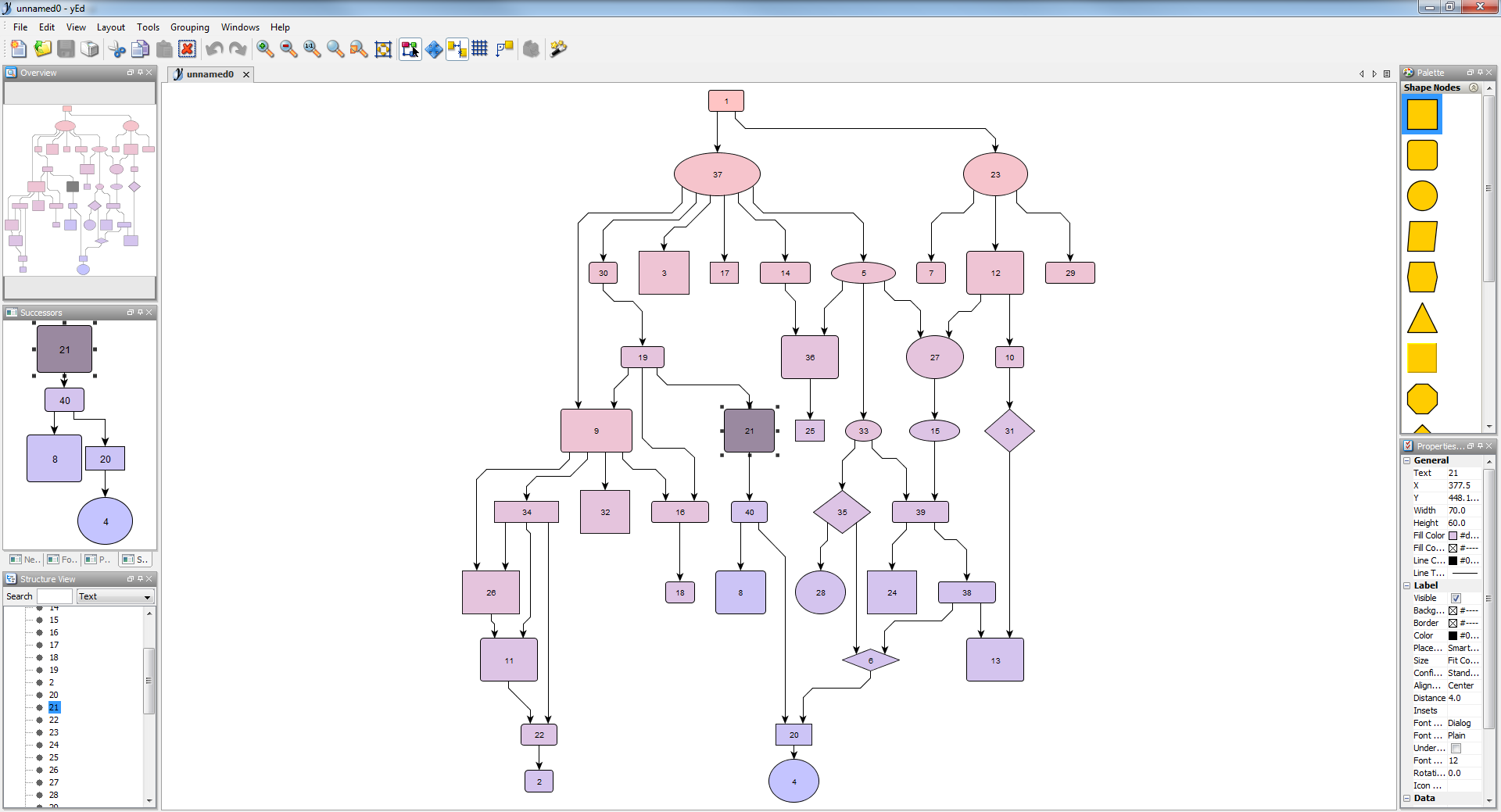The width and height of the screenshot is (1501, 812).
Task: Click the Line Color black swatch
Action: (x=1453, y=560)
